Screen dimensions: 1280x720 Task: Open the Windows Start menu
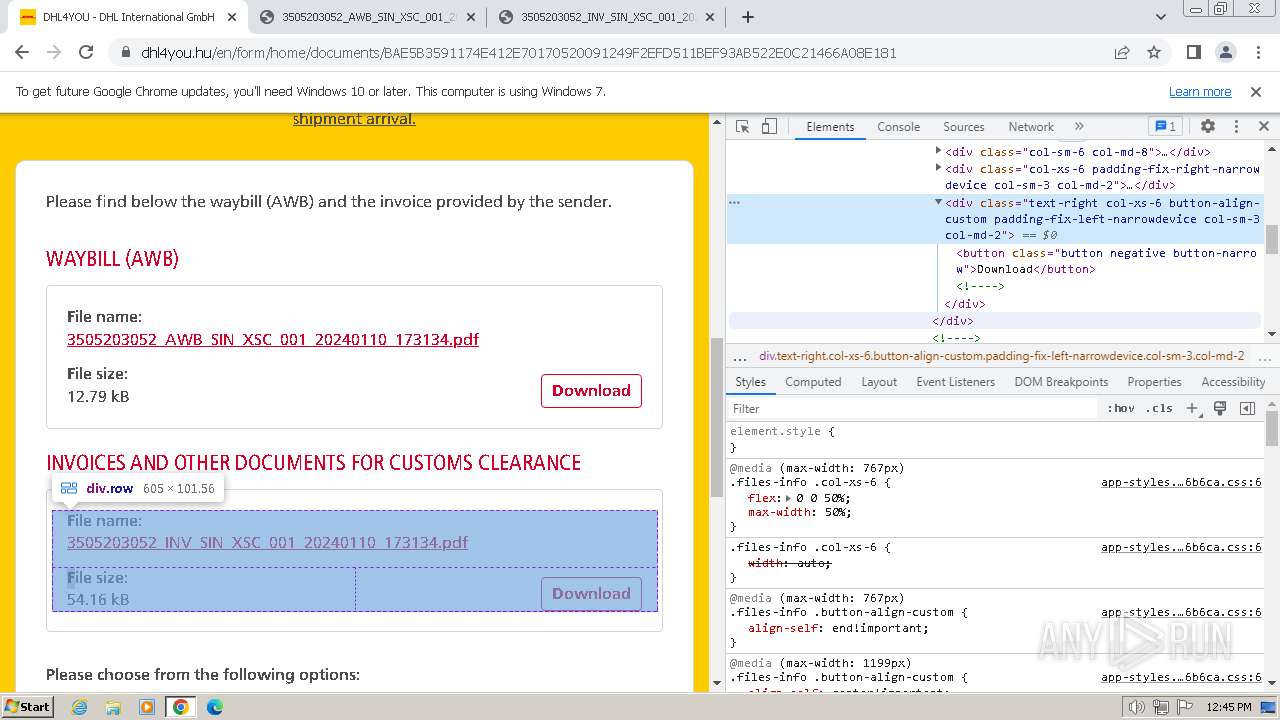point(27,706)
